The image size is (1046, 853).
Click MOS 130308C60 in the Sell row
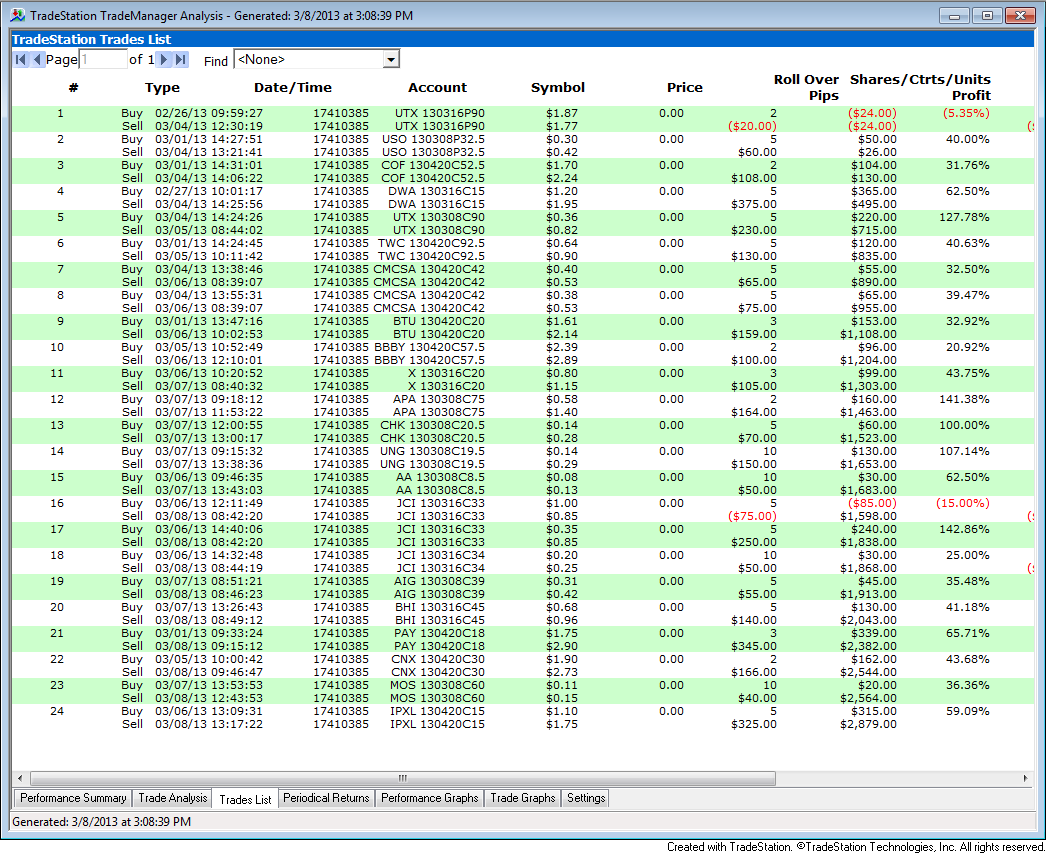437,698
